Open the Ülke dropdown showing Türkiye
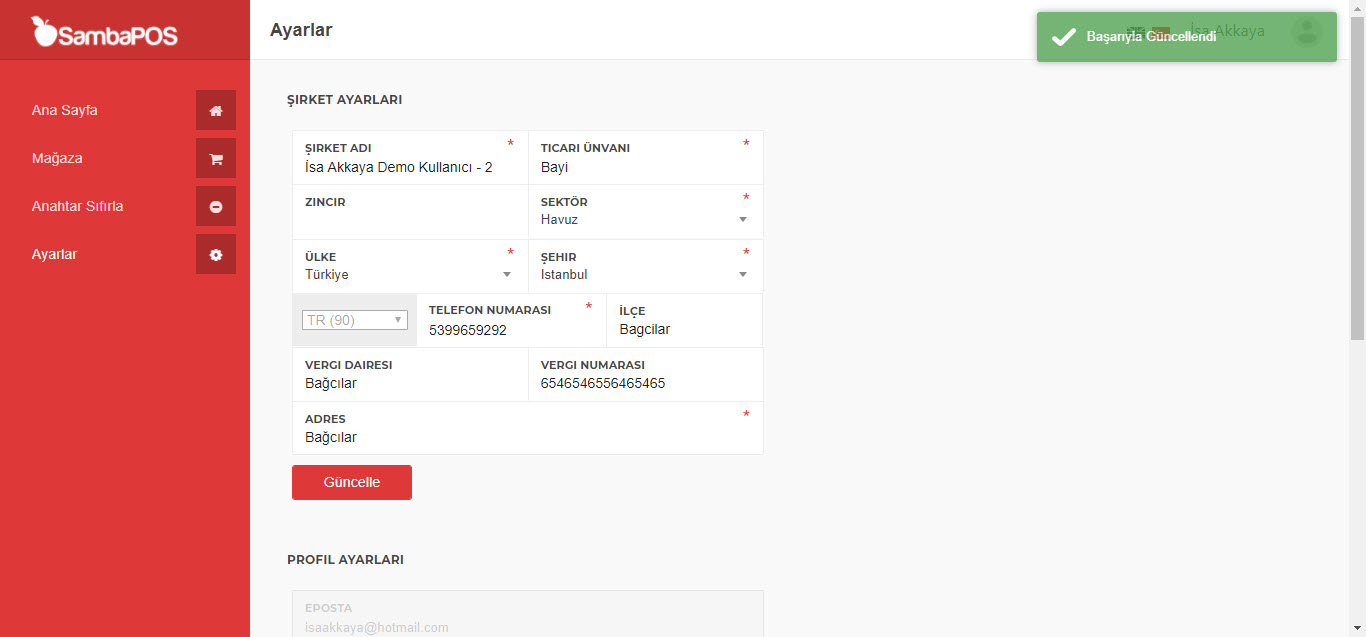 click(x=409, y=274)
